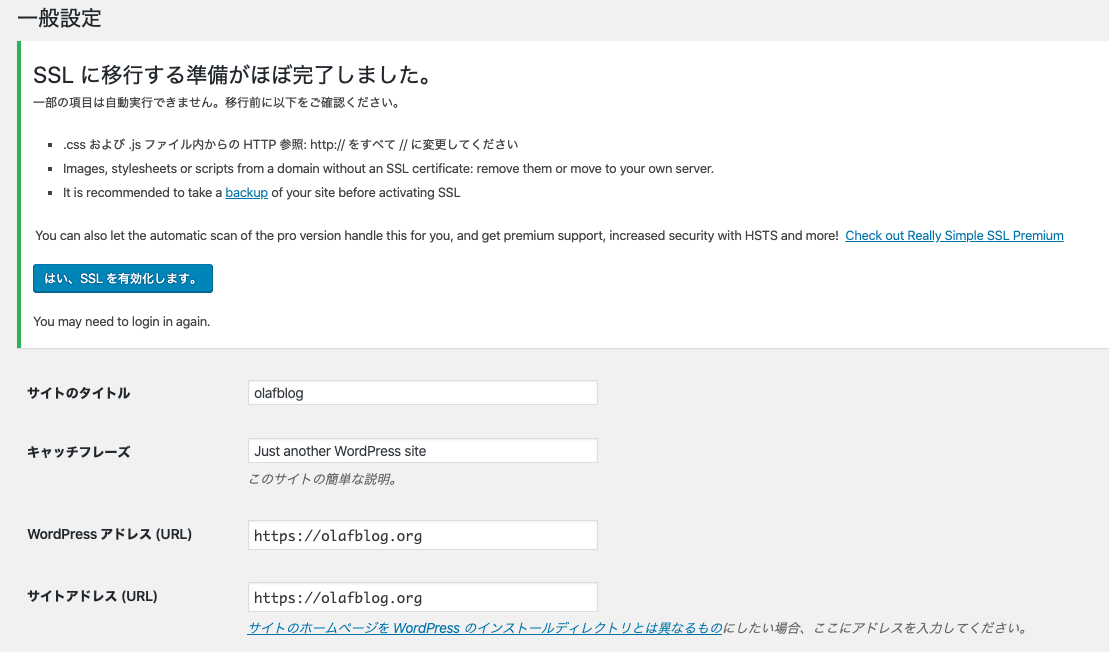This screenshot has height=652, width=1109.
Task: Click 'You may need to login in again.' text
Action: click(x=122, y=322)
